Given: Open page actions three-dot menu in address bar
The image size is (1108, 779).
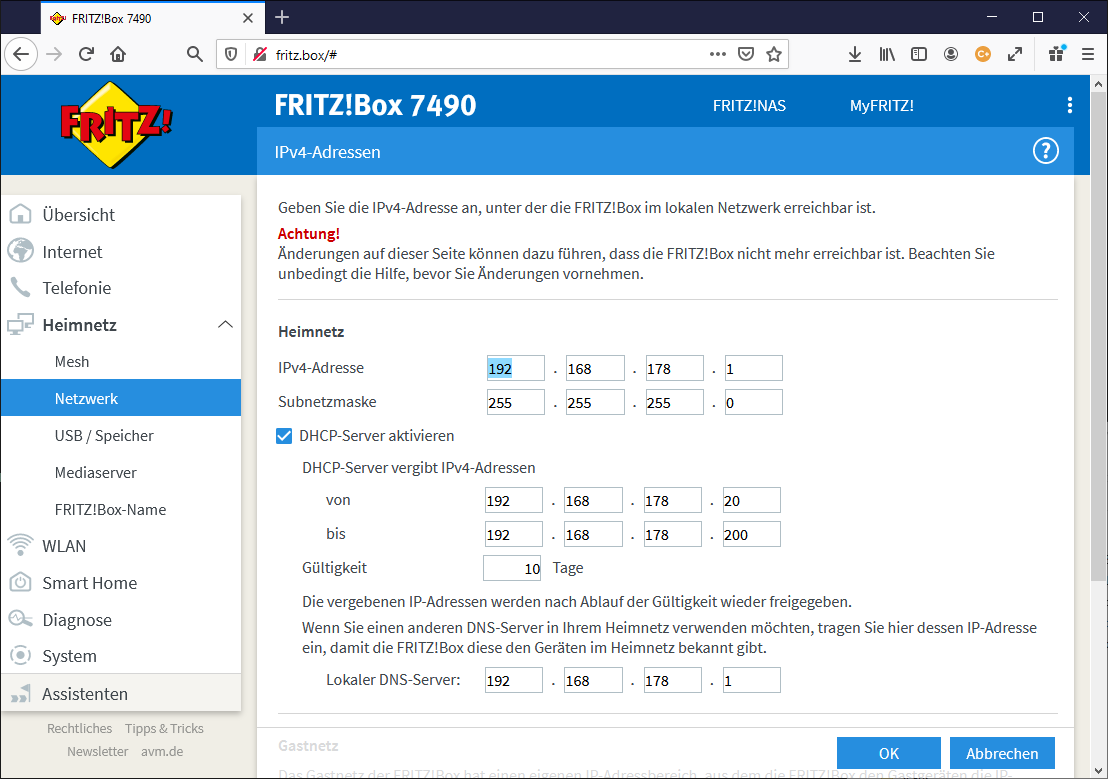Looking at the screenshot, I should tap(718, 54).
